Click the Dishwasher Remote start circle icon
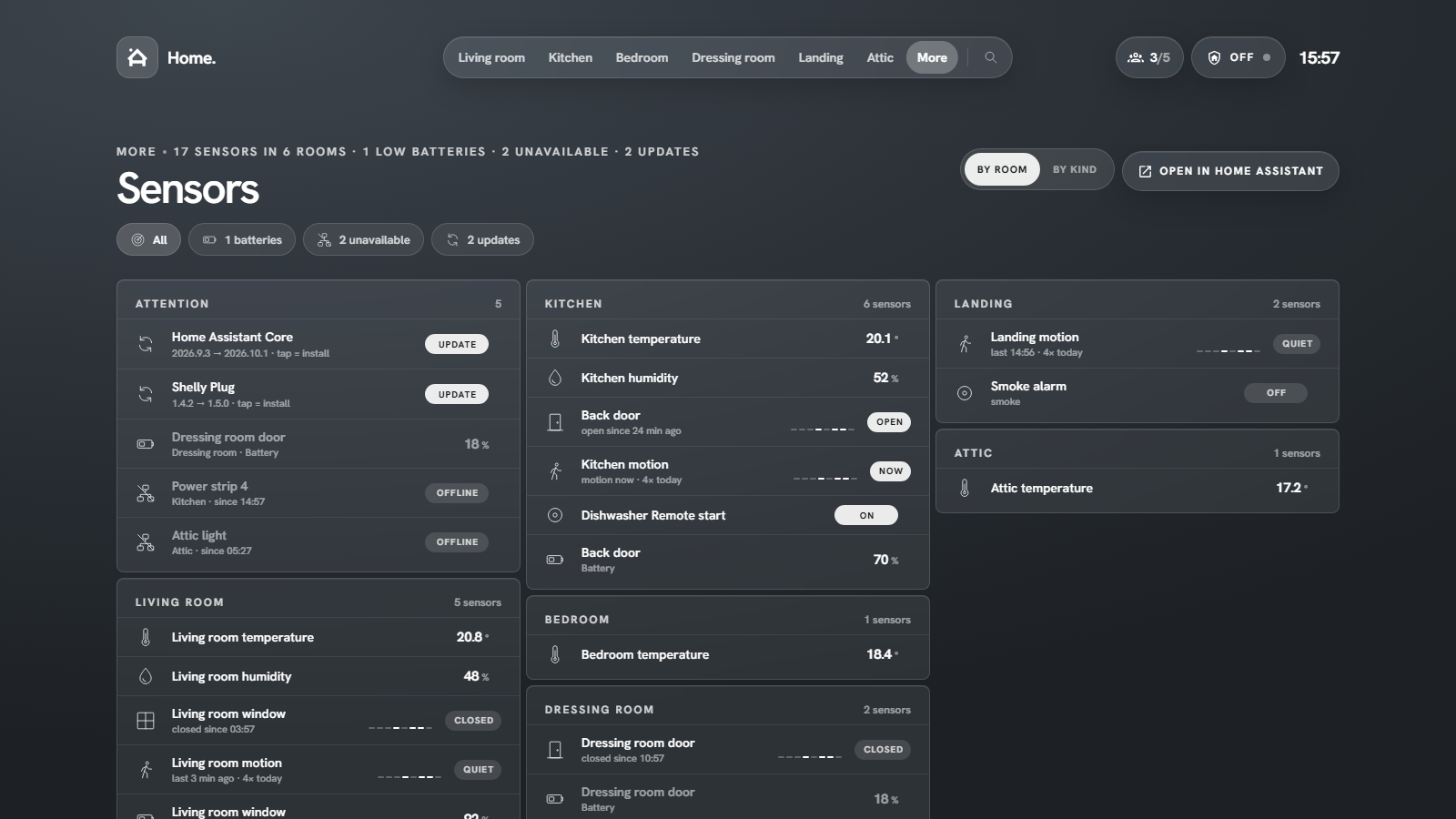The height and width of the screenshot is (819, 1456). click(555, 515)
